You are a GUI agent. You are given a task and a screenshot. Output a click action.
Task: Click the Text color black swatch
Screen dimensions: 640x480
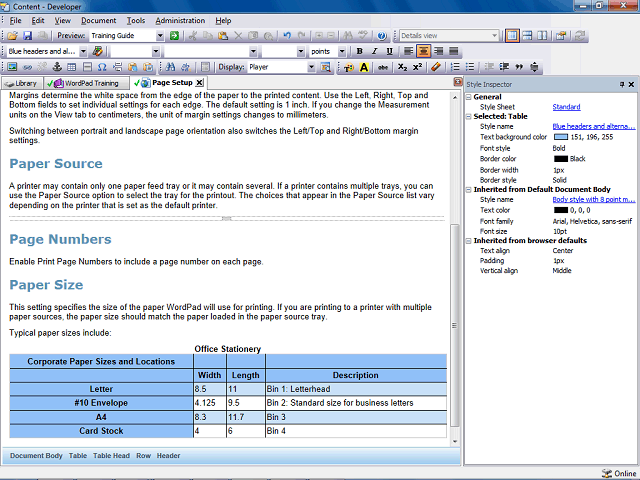(x=561, y=210)
